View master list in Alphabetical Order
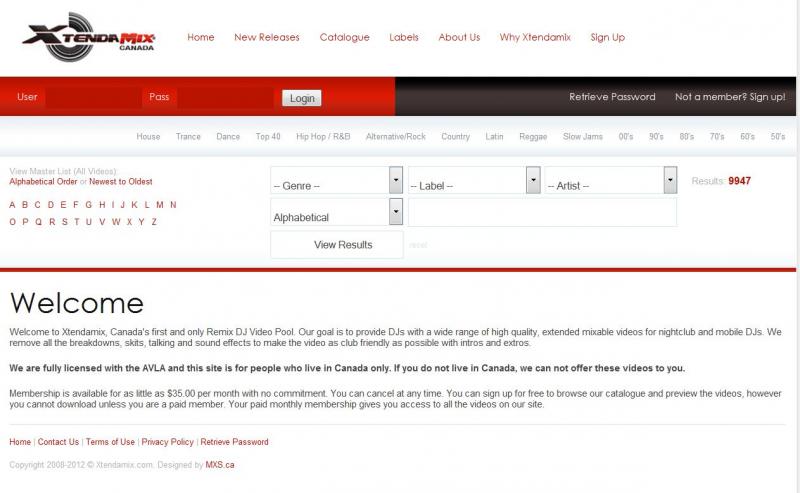The width and height of the screenshot is (800, 493). click(43, 182)
